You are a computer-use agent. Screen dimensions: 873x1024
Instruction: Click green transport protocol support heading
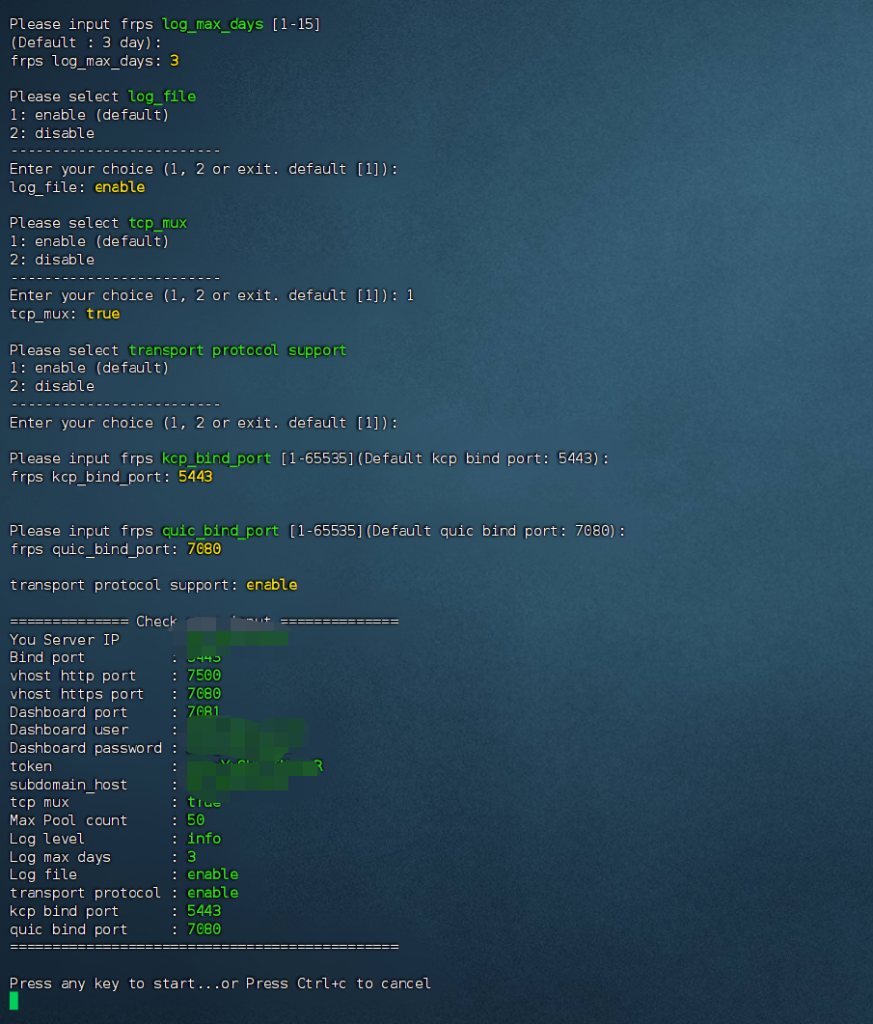[x=237, y=350]
